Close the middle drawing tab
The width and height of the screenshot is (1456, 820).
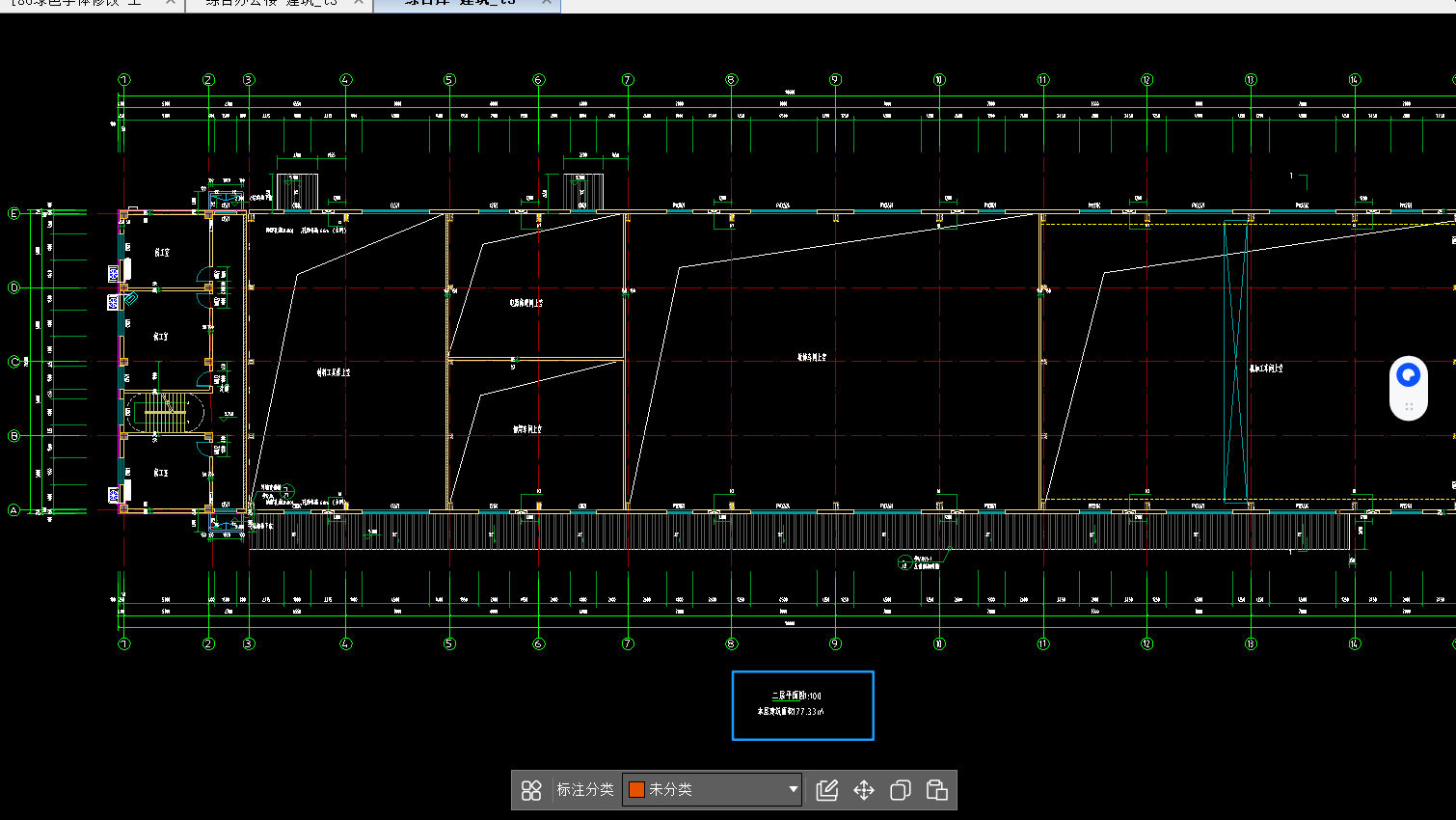359,3
